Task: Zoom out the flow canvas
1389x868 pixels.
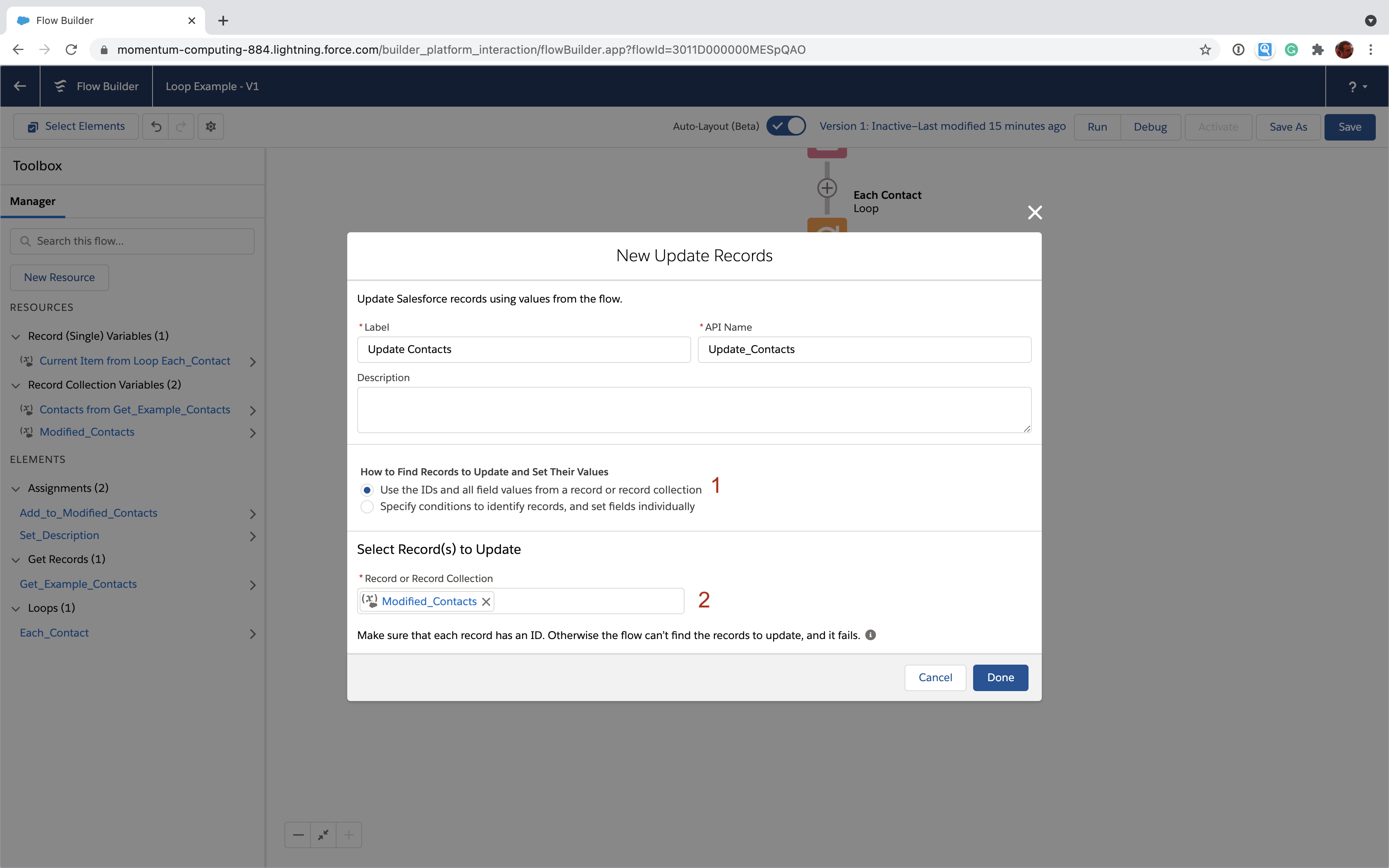Action: (298, 835)
